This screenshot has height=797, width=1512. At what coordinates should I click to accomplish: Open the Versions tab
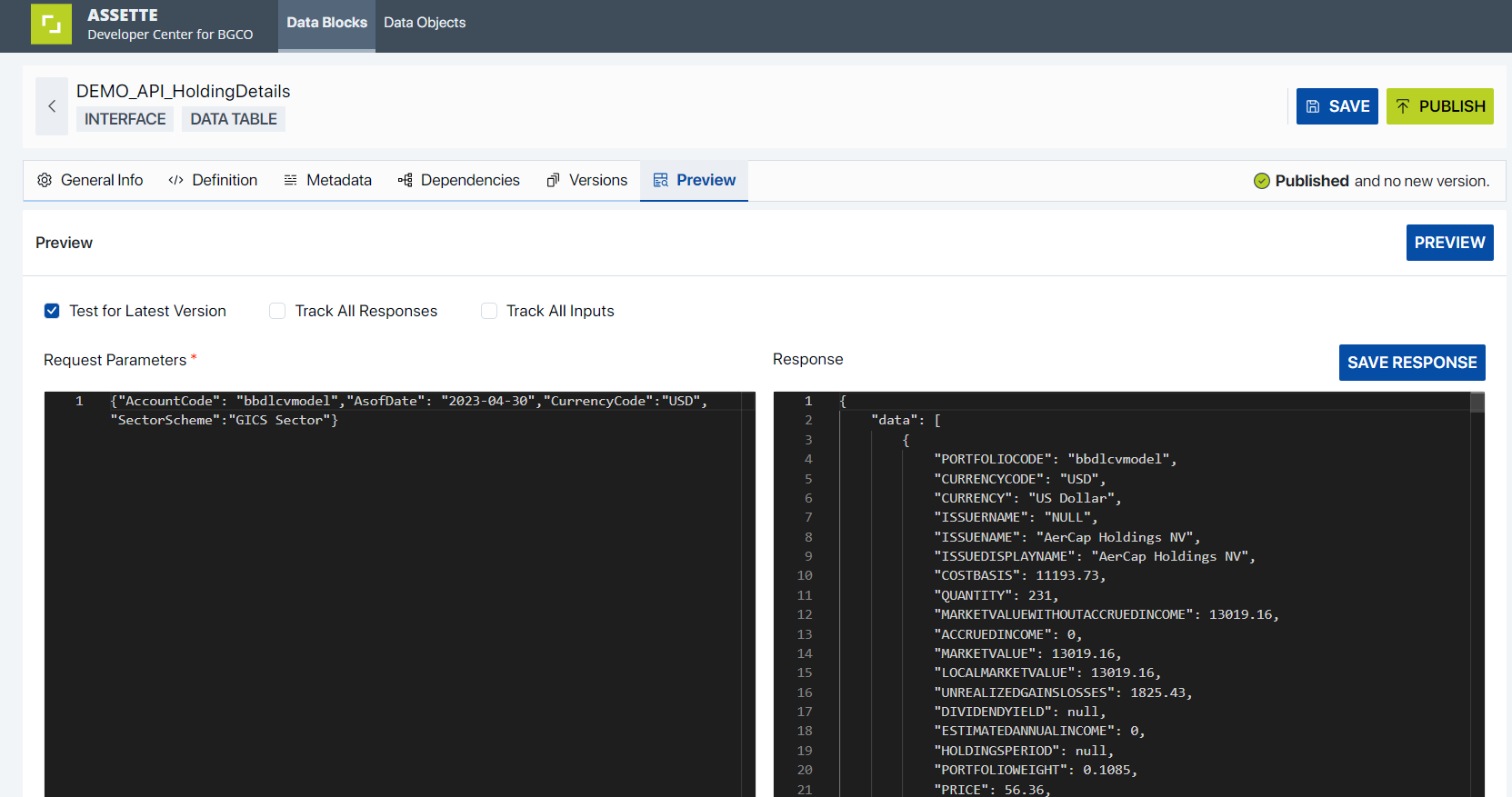(586, 180)
